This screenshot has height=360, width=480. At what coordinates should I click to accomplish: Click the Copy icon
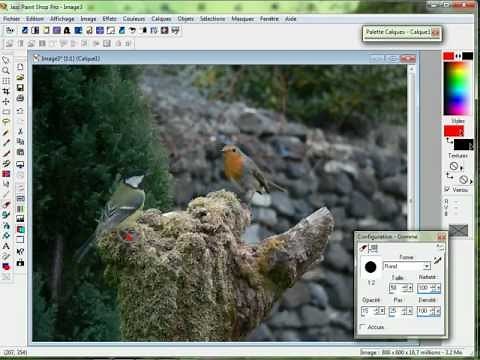click(x=20, y=142)
